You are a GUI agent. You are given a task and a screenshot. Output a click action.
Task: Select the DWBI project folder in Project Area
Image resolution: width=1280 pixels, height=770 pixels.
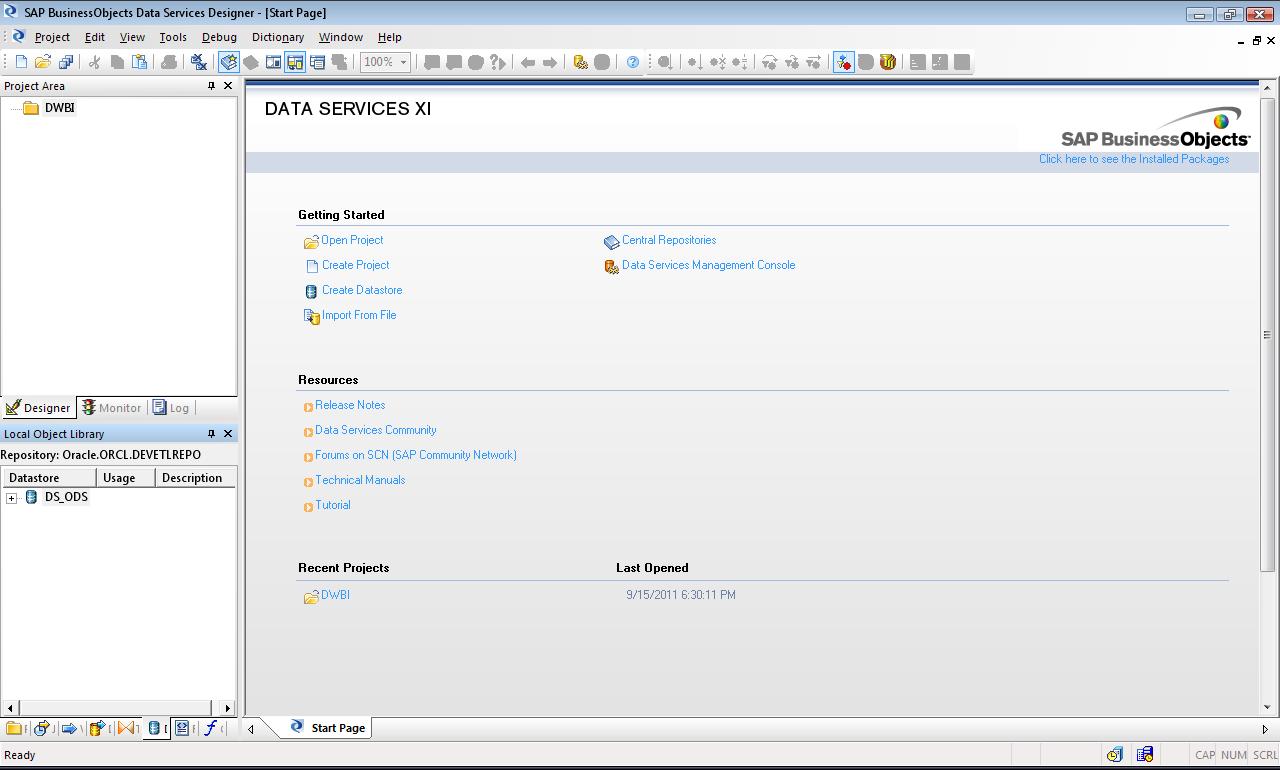(60, 108)
